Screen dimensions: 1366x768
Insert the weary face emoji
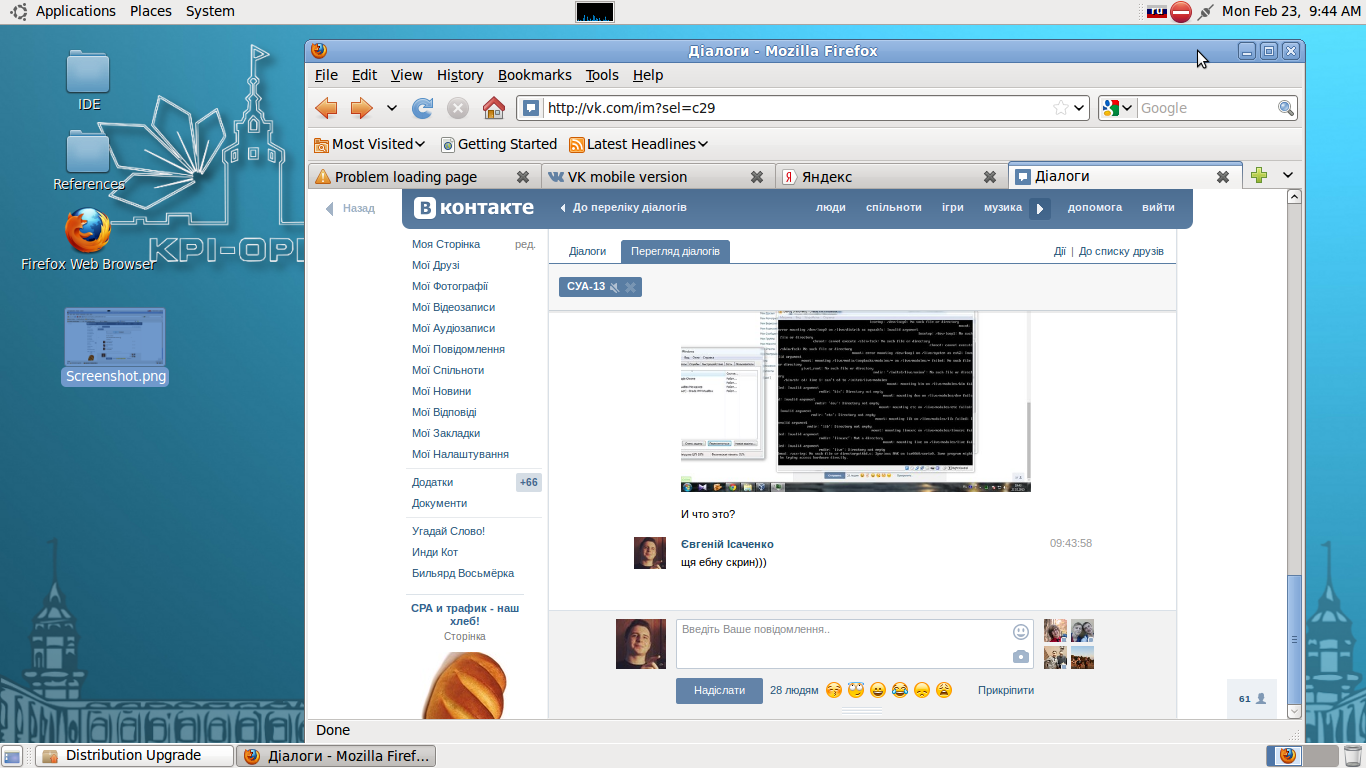tap(944, 690)
